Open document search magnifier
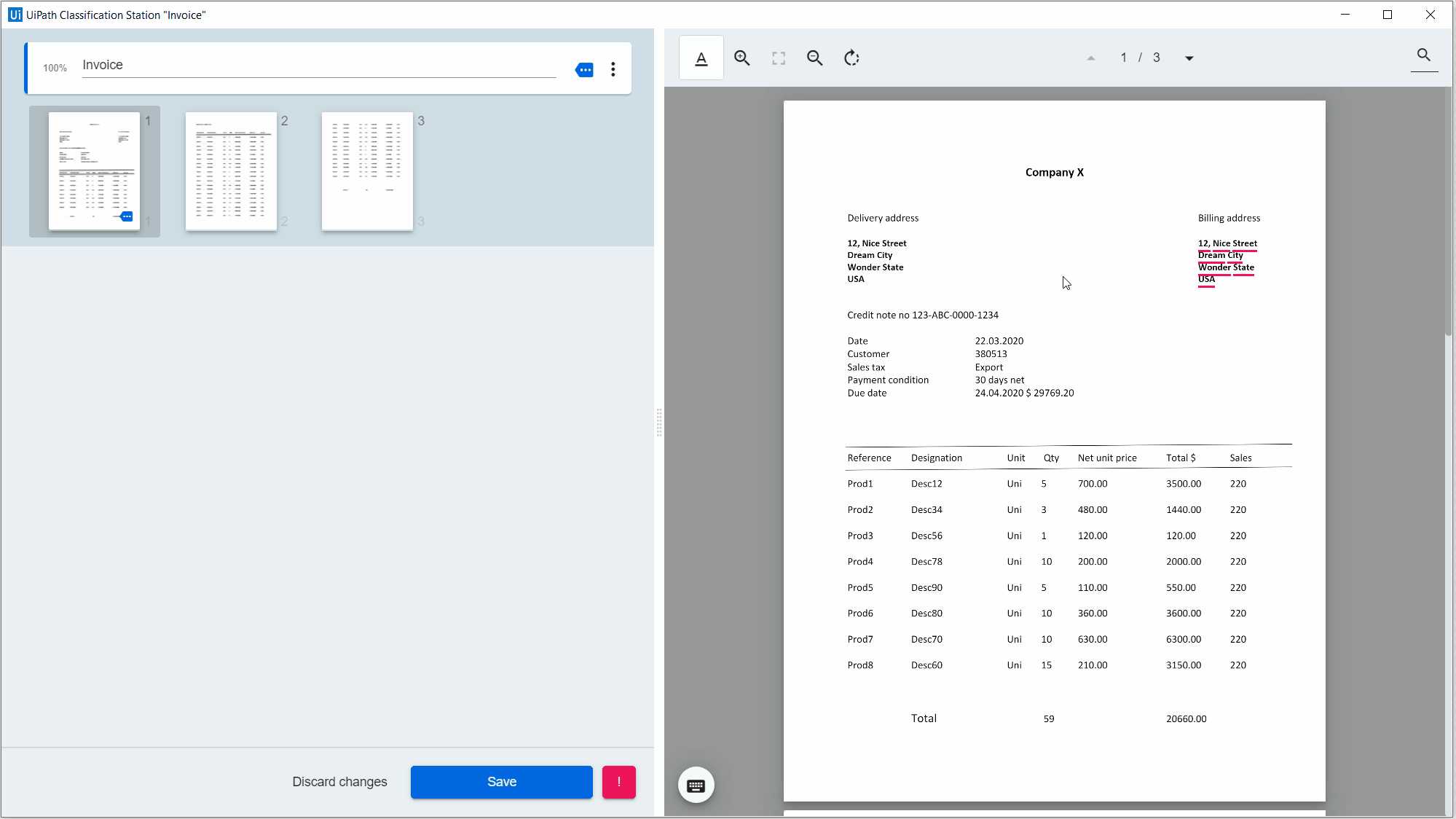Screen dimensions: 1456x819 click(1423, 55)
